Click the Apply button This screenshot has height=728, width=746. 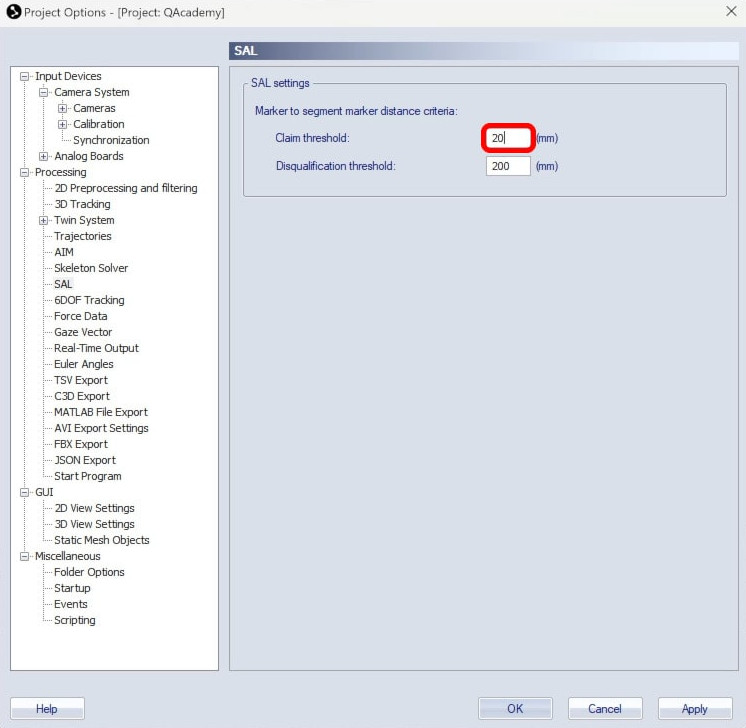694,709
